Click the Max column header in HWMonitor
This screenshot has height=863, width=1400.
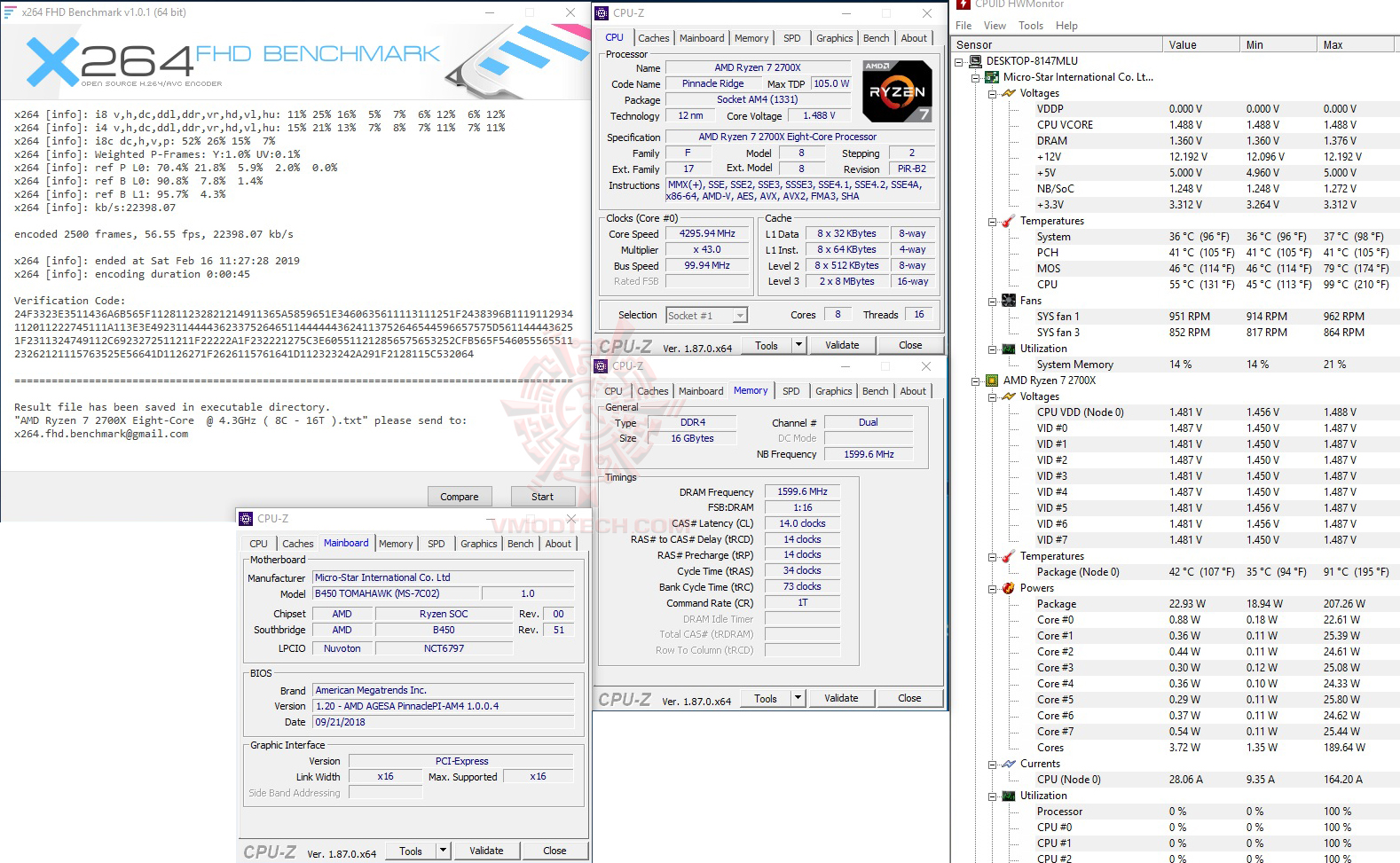1357,45
